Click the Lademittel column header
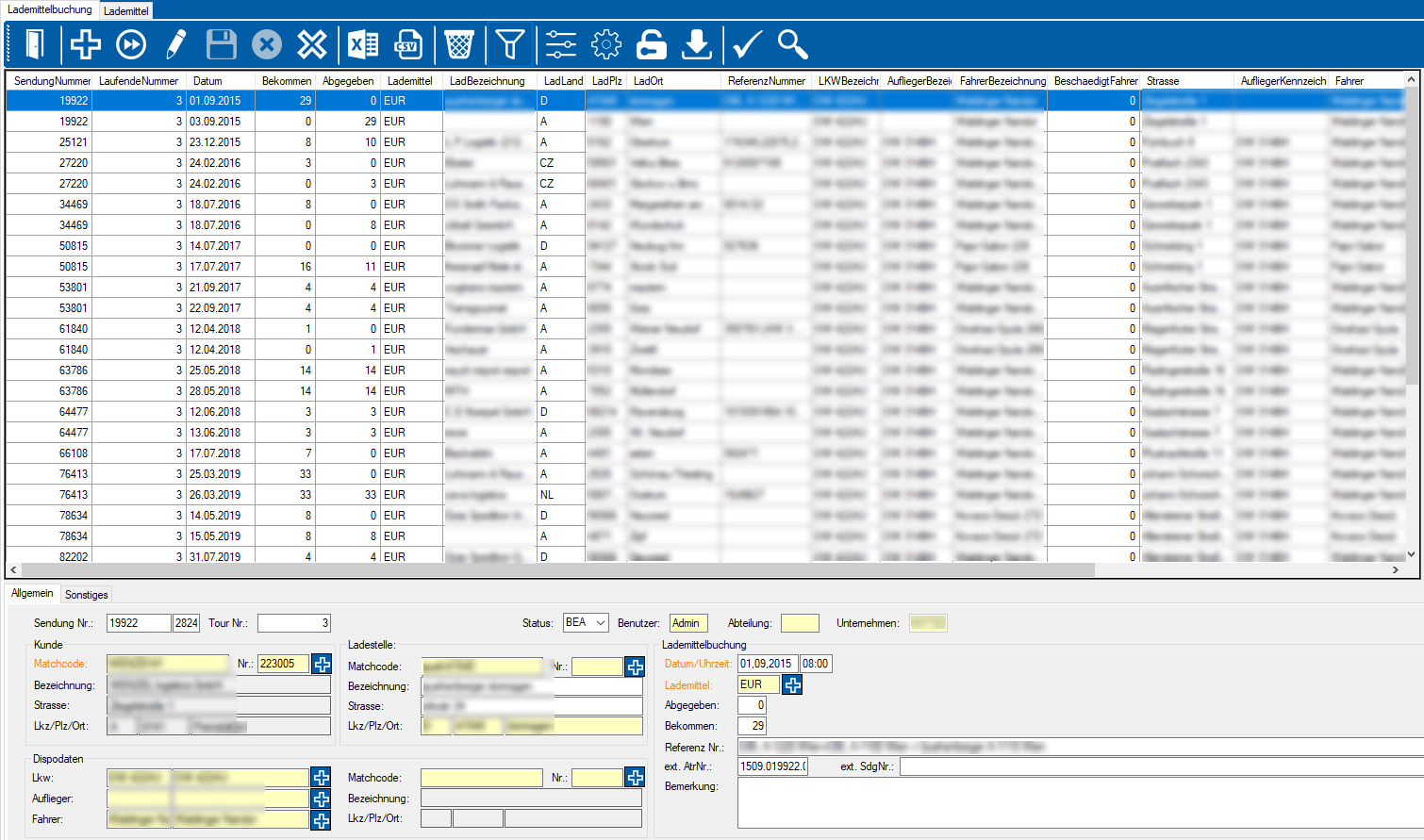 coord(412,81)
